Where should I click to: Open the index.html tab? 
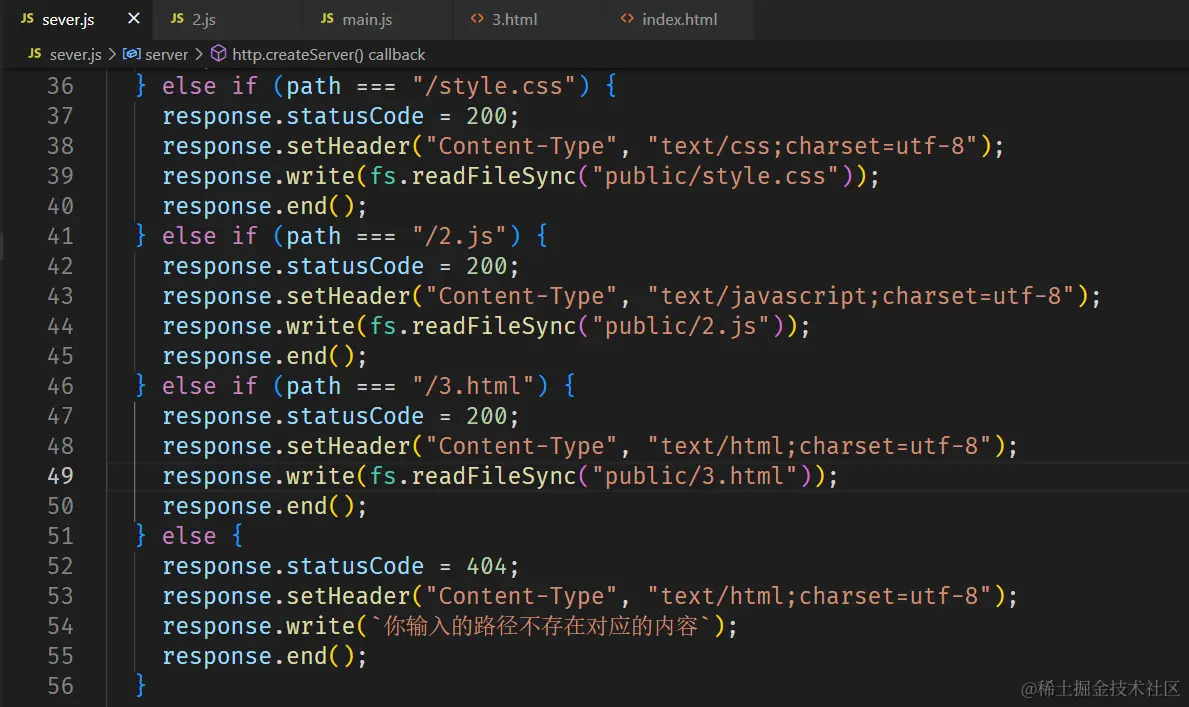point(679,19)
